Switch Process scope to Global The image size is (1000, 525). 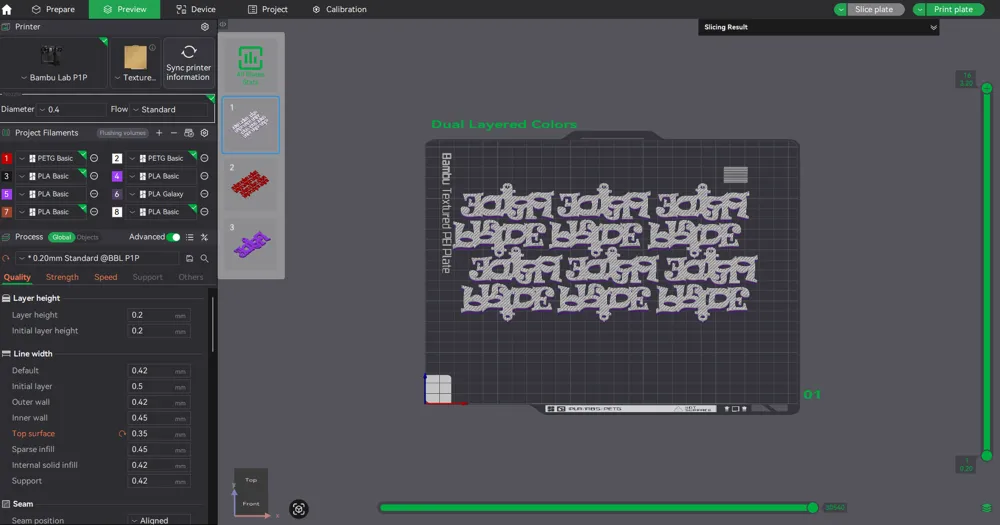pyautogui.click(x=62, y=237)
